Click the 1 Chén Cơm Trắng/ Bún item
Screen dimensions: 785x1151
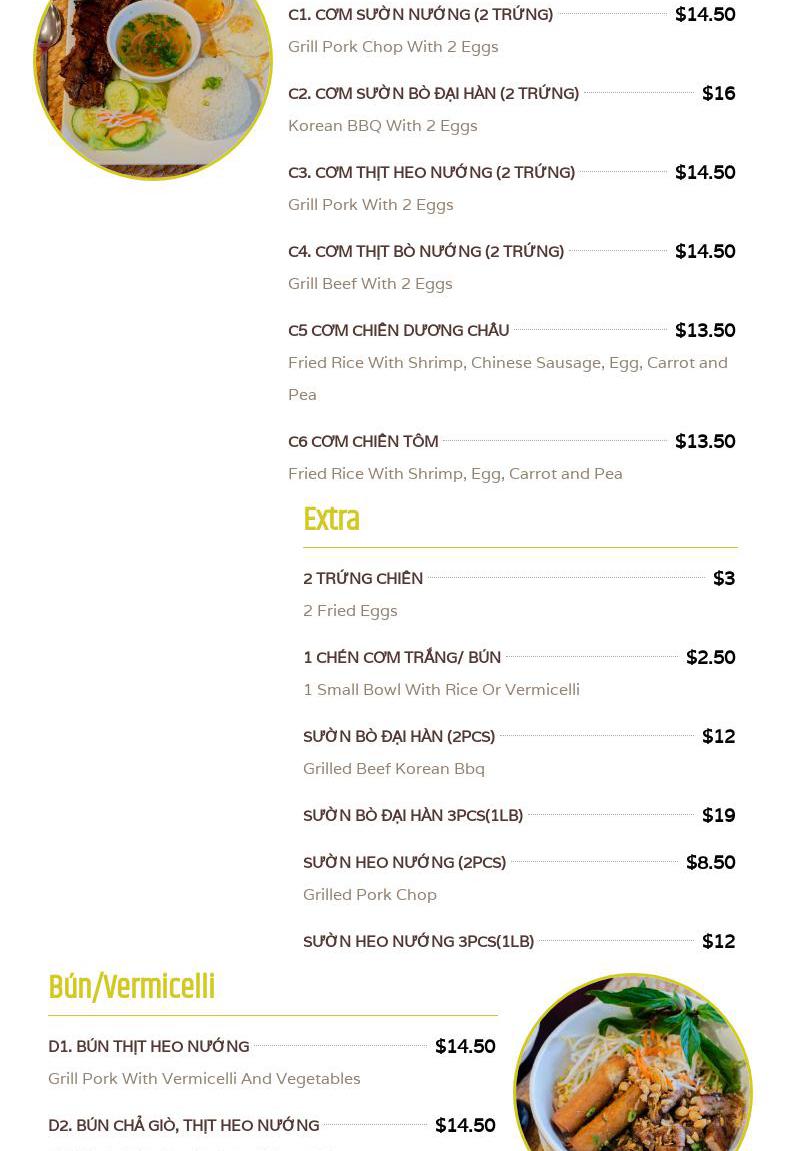(402, 658)
